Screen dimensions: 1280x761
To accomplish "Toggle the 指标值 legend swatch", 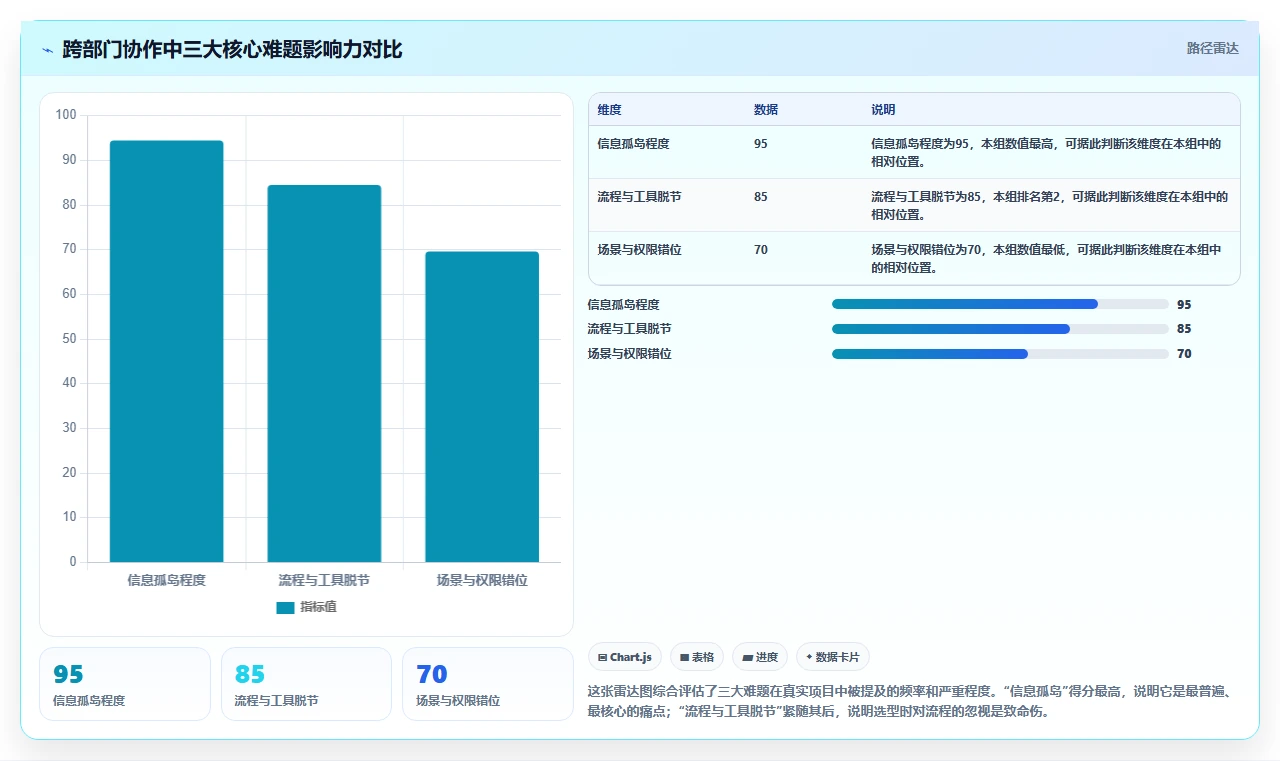I will (285, 607).
